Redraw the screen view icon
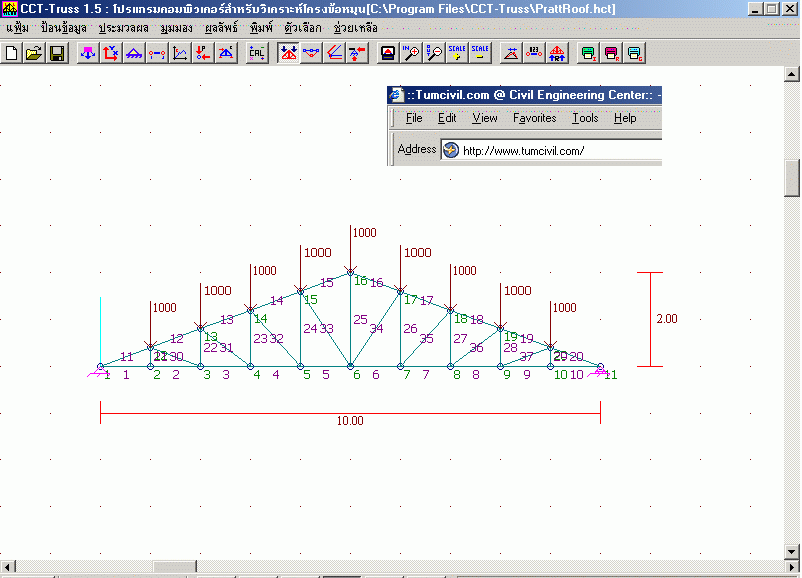This screenshot has height=578, width=802. [388, 53]
